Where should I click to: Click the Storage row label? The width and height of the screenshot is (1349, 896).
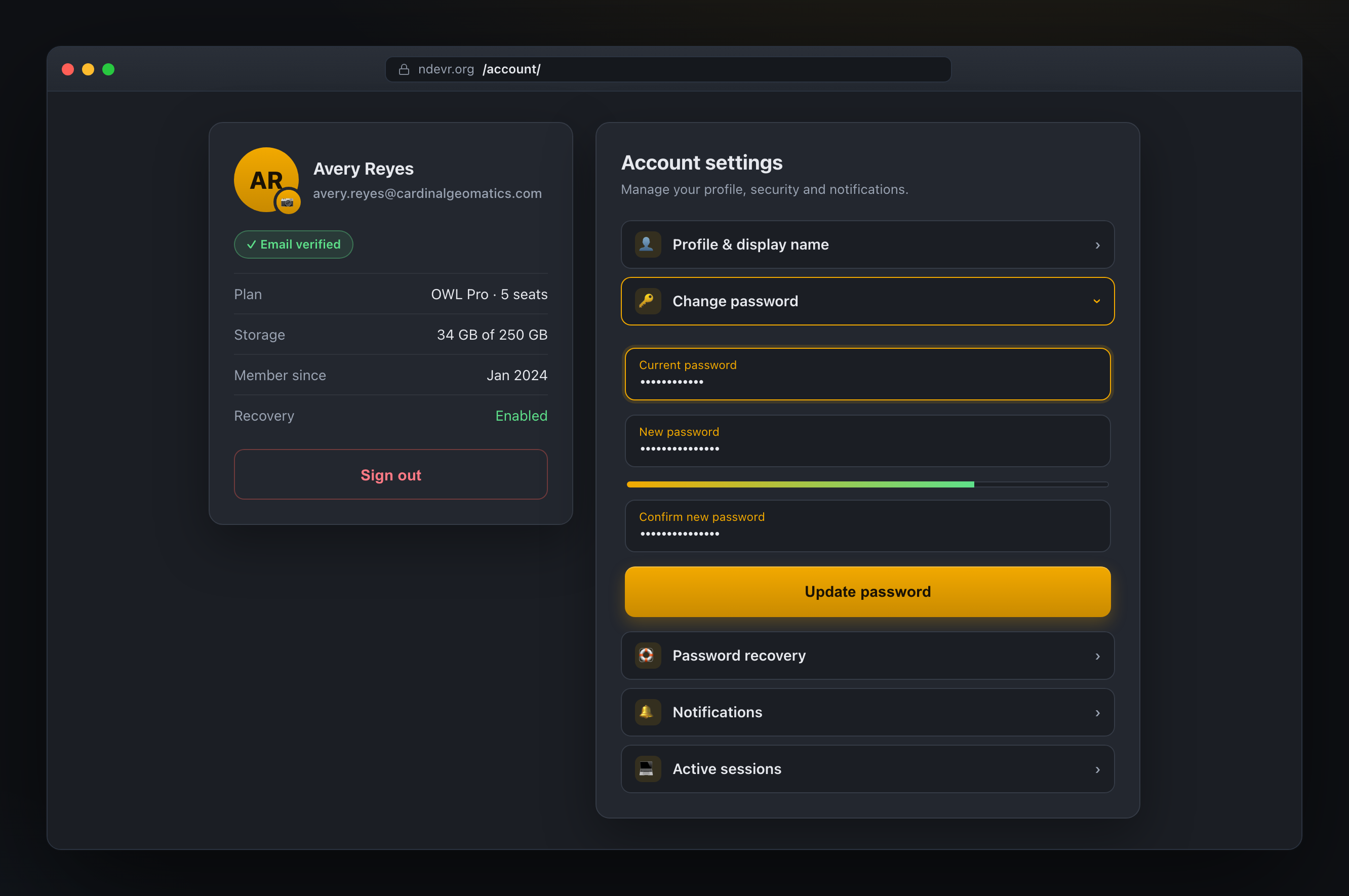tap(259, 335)
